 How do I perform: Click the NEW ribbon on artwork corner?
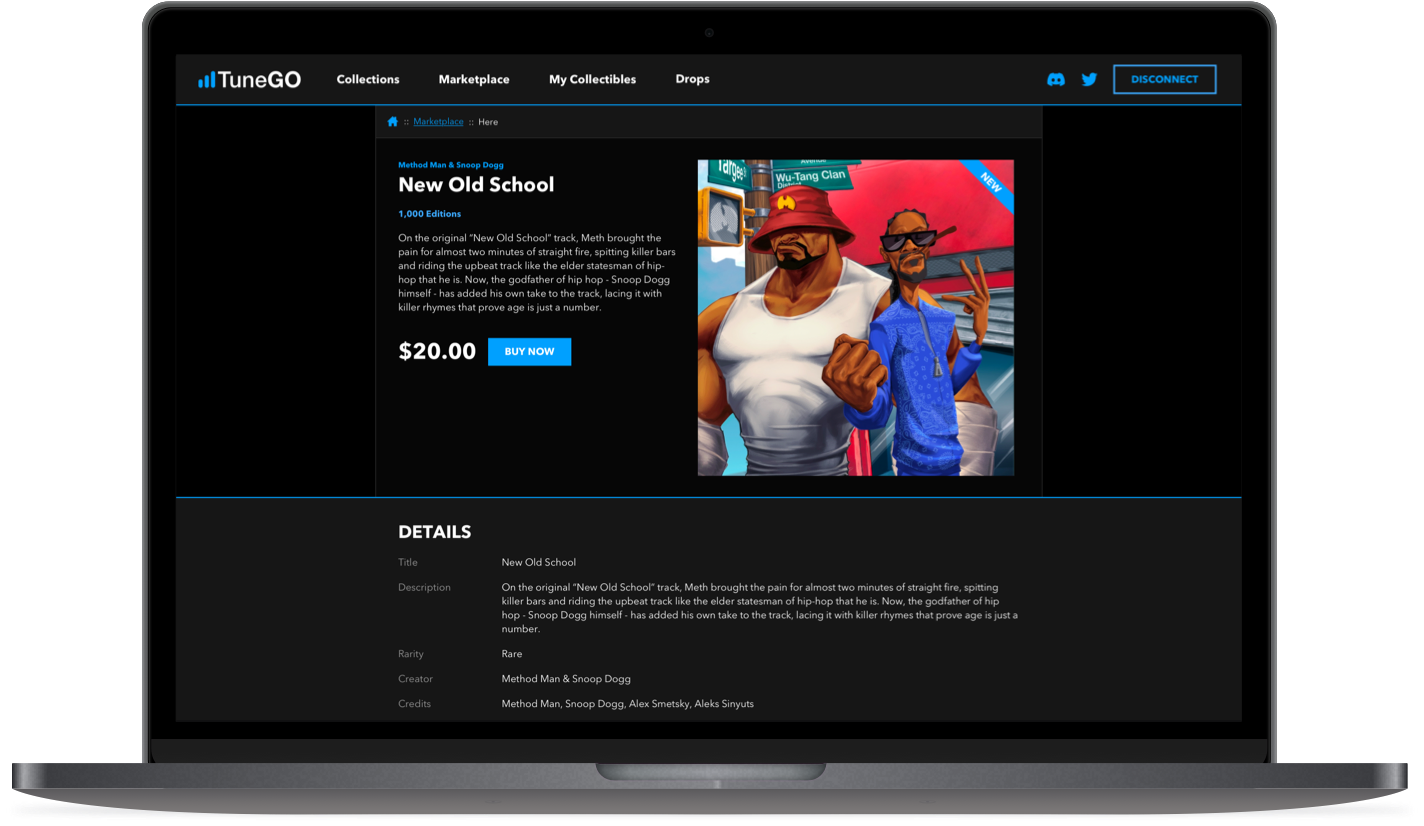(x=990, y=182)
